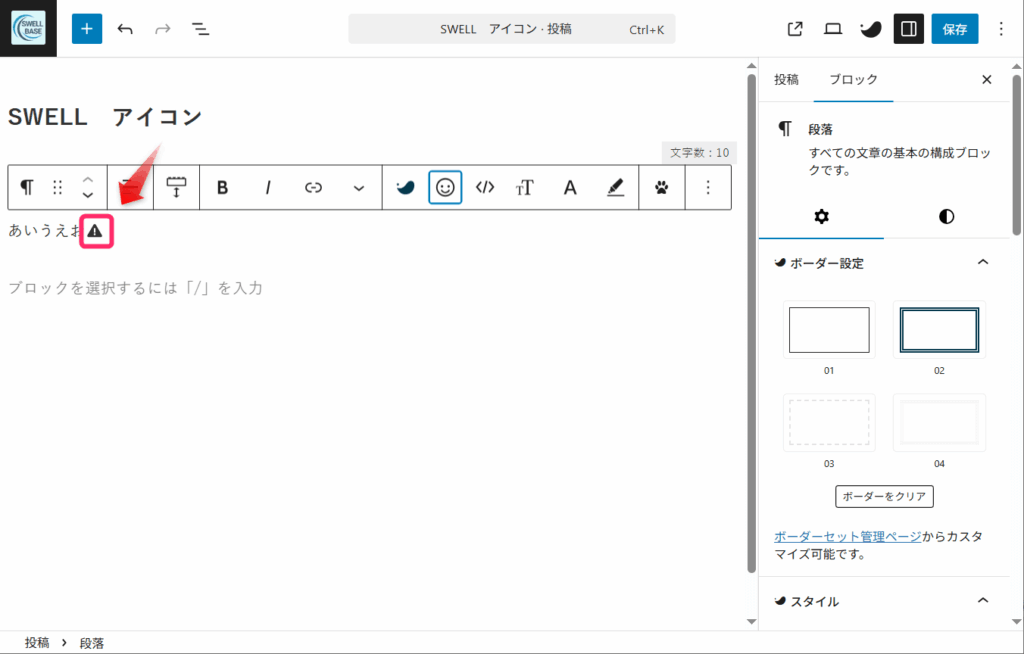Click the sidebar vertical scrollbar
The image size is (1024, 654).
(x=1017, y=154)
